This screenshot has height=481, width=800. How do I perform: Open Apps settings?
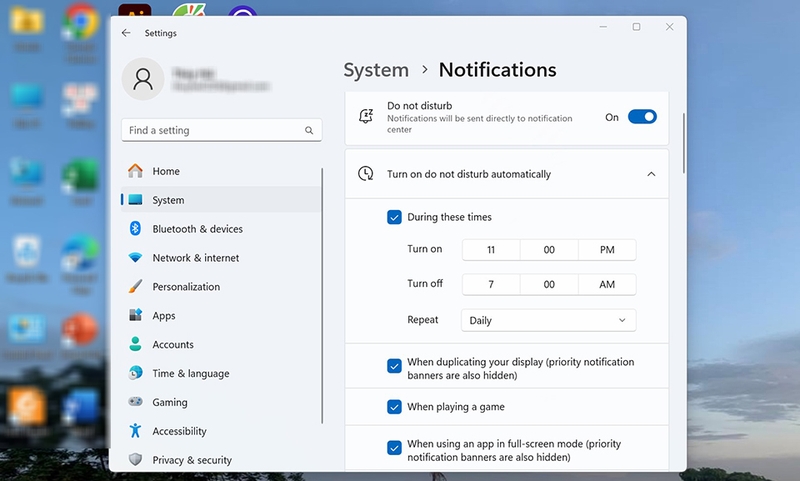[220, 315]
